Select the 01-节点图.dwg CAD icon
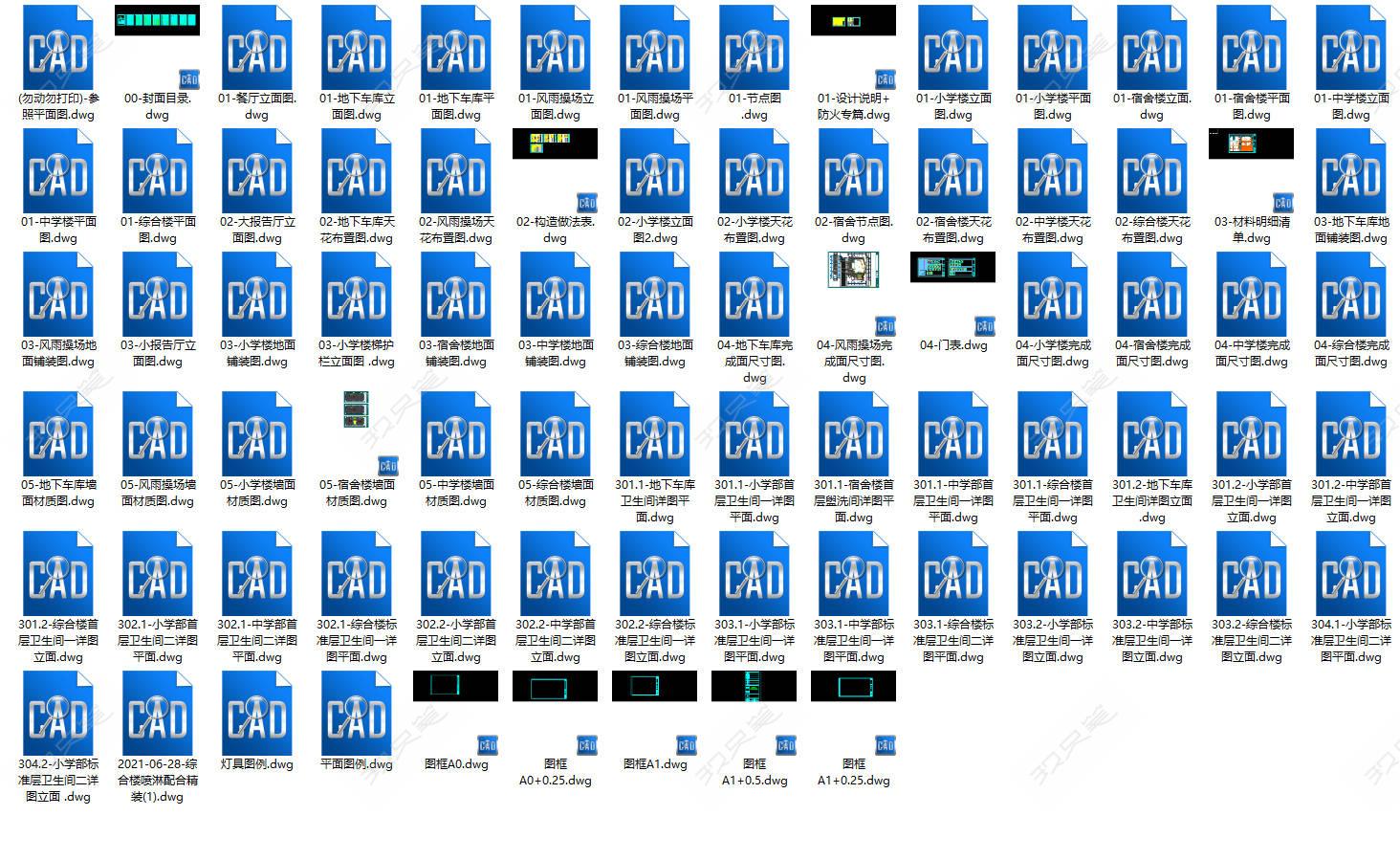This screenshot has width=1400, height=860. tap(754, 47)
